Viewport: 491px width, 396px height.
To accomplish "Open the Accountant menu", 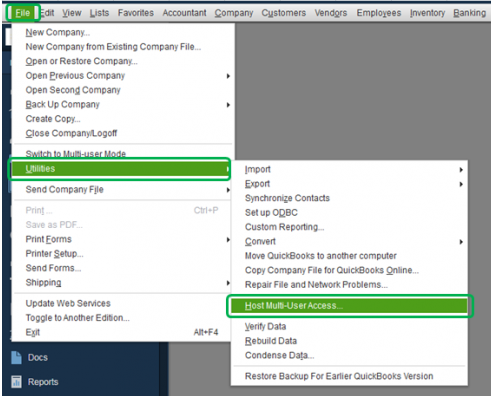I will click(x=184, y=13).
